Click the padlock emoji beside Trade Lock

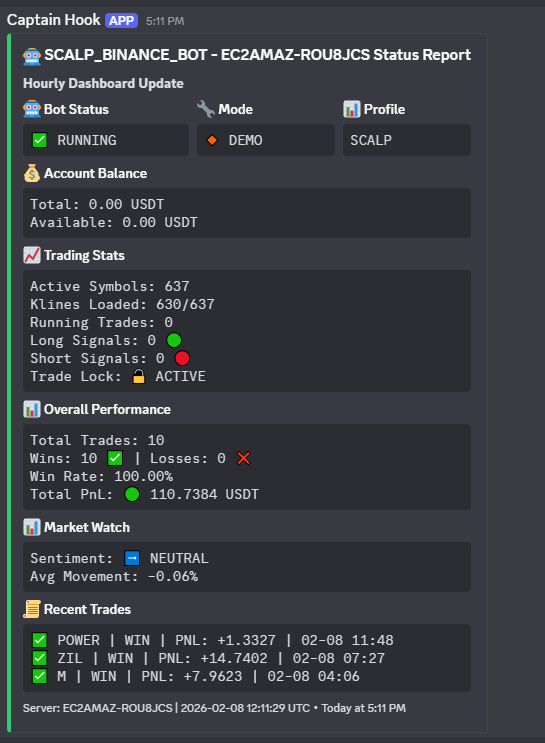point(139,376)
